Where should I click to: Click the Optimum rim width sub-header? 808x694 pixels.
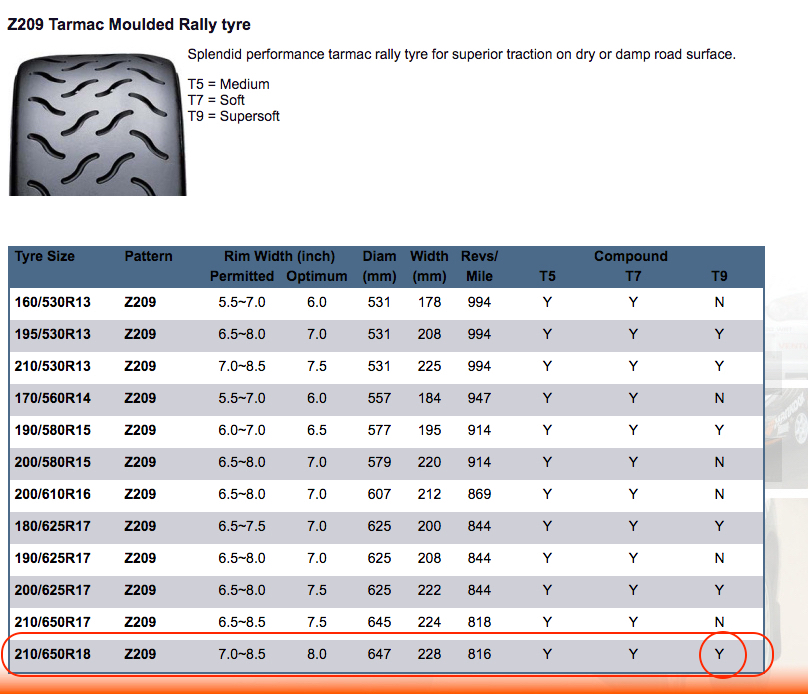pos(316,277)
